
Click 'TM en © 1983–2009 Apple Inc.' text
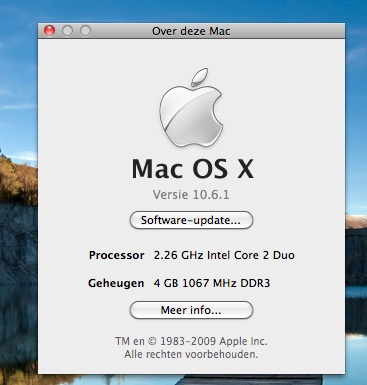(x=191, y=341)
